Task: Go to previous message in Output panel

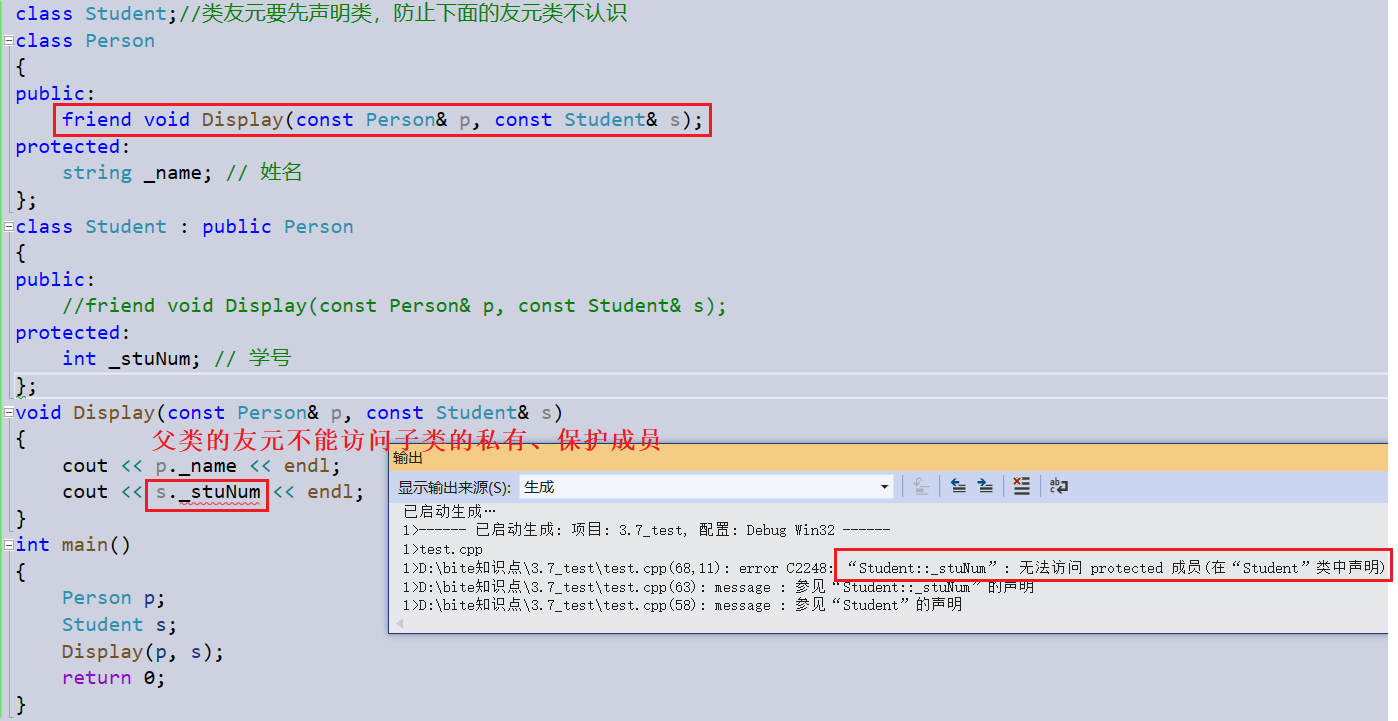Action: (x=958, y=486)
